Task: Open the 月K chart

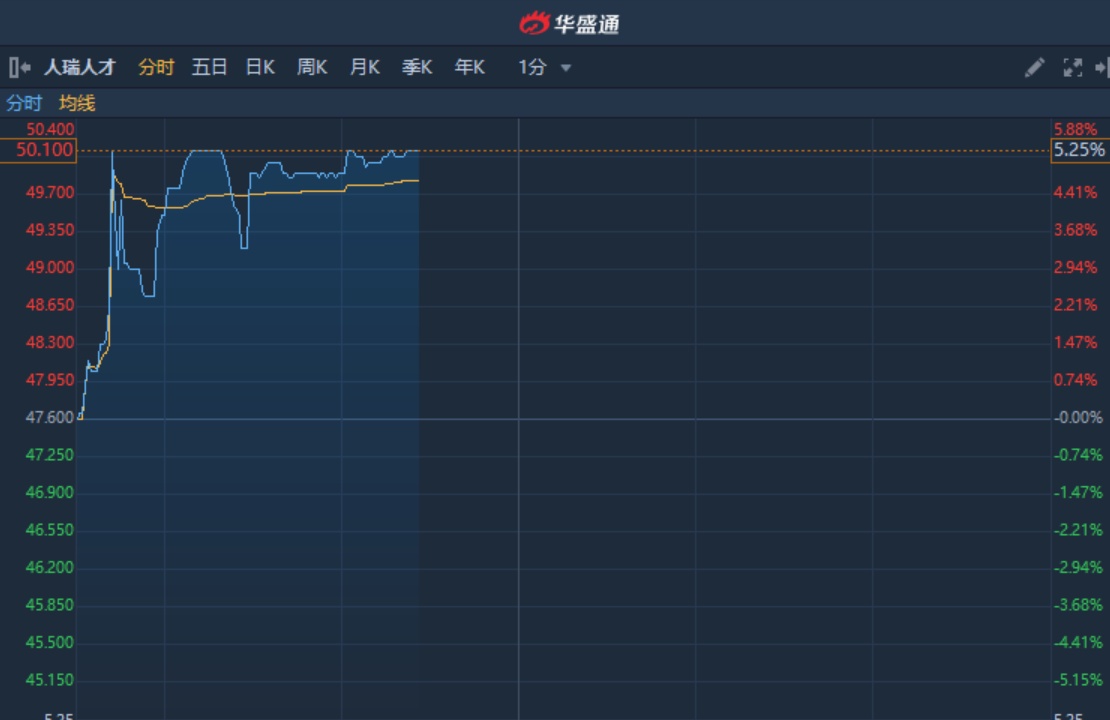Action: tap(365, 67)
